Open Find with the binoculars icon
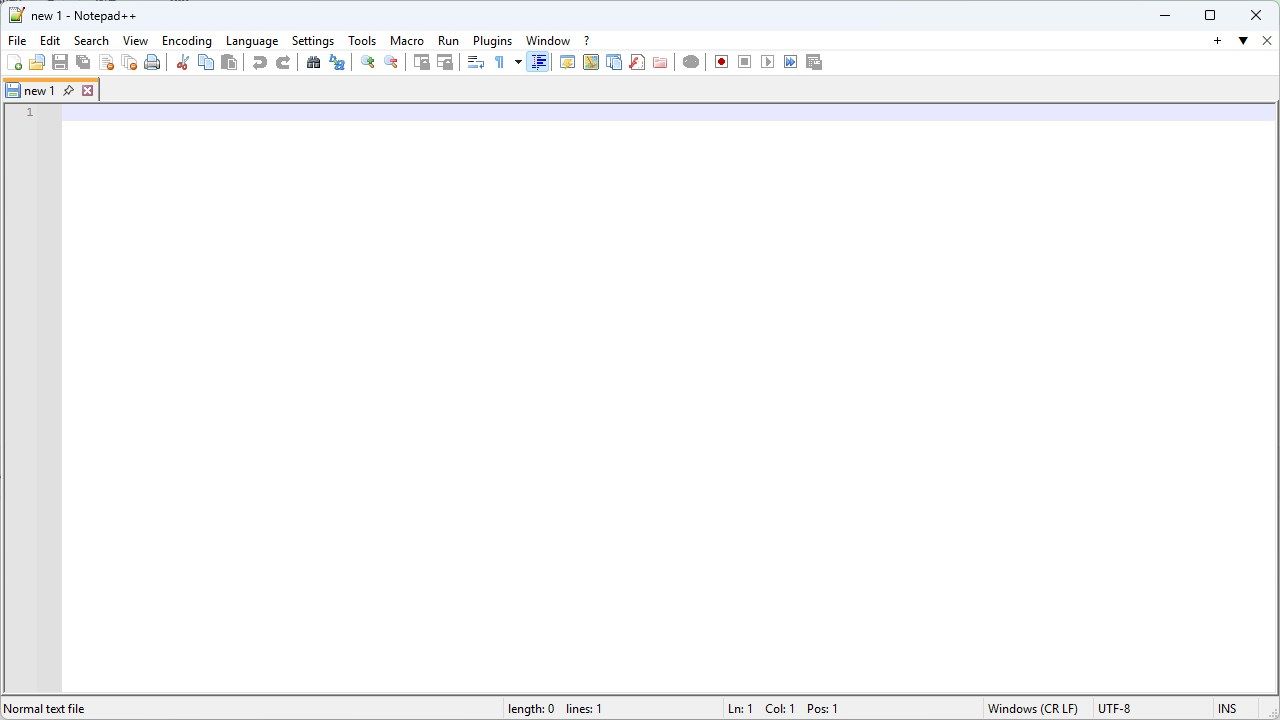The image size is (1280, 720). (314, 62)
